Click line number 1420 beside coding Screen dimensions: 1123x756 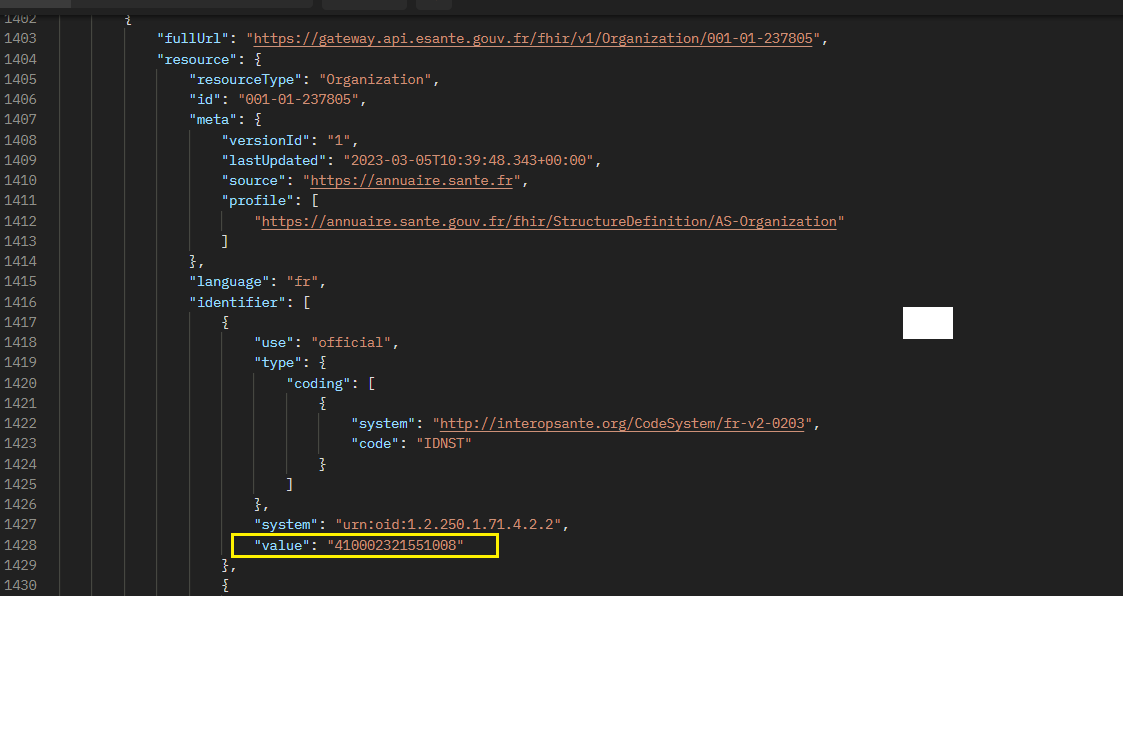21,383
